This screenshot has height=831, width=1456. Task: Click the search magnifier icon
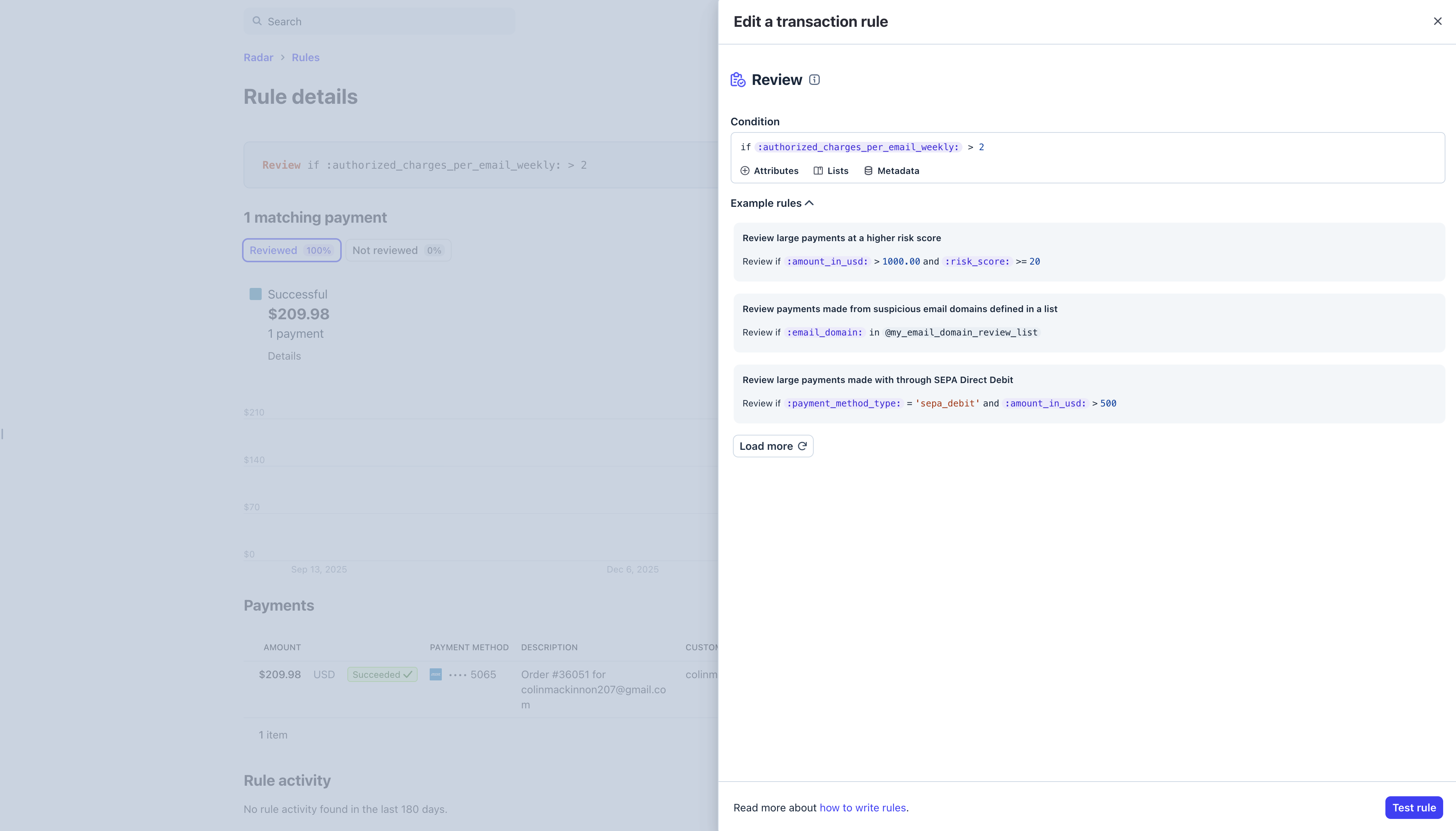point(258,21)
